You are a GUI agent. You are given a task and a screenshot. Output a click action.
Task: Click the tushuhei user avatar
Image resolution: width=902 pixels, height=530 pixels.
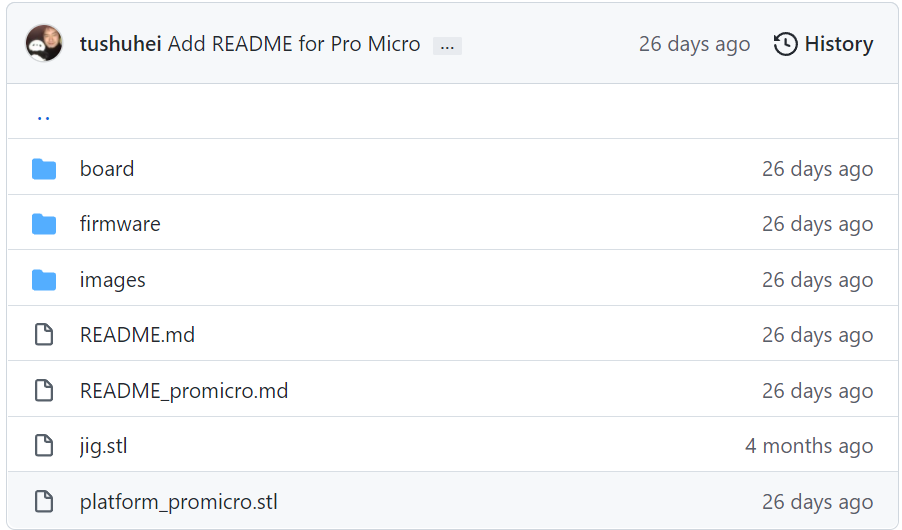point(44,44)
